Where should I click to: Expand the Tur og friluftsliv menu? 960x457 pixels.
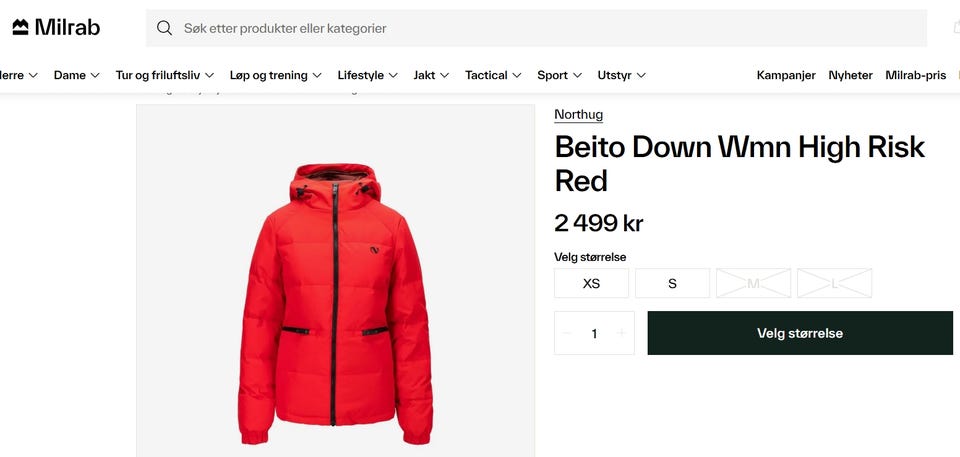click(x=164, y=75)
